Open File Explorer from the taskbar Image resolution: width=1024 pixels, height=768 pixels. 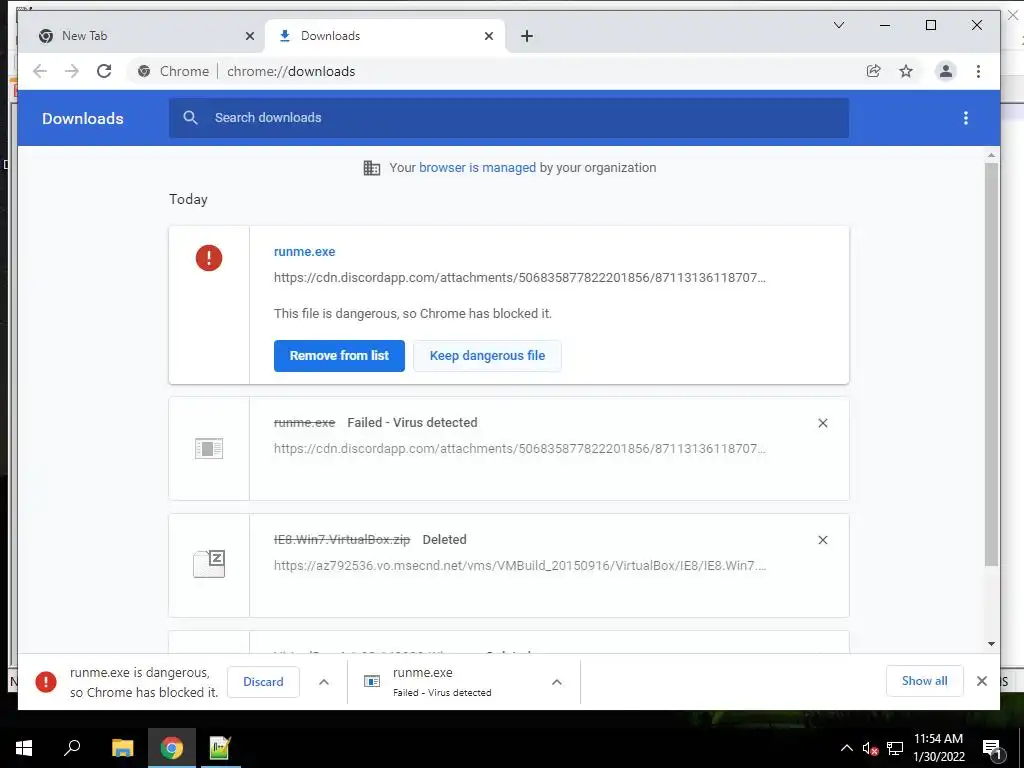coord(122,748)
